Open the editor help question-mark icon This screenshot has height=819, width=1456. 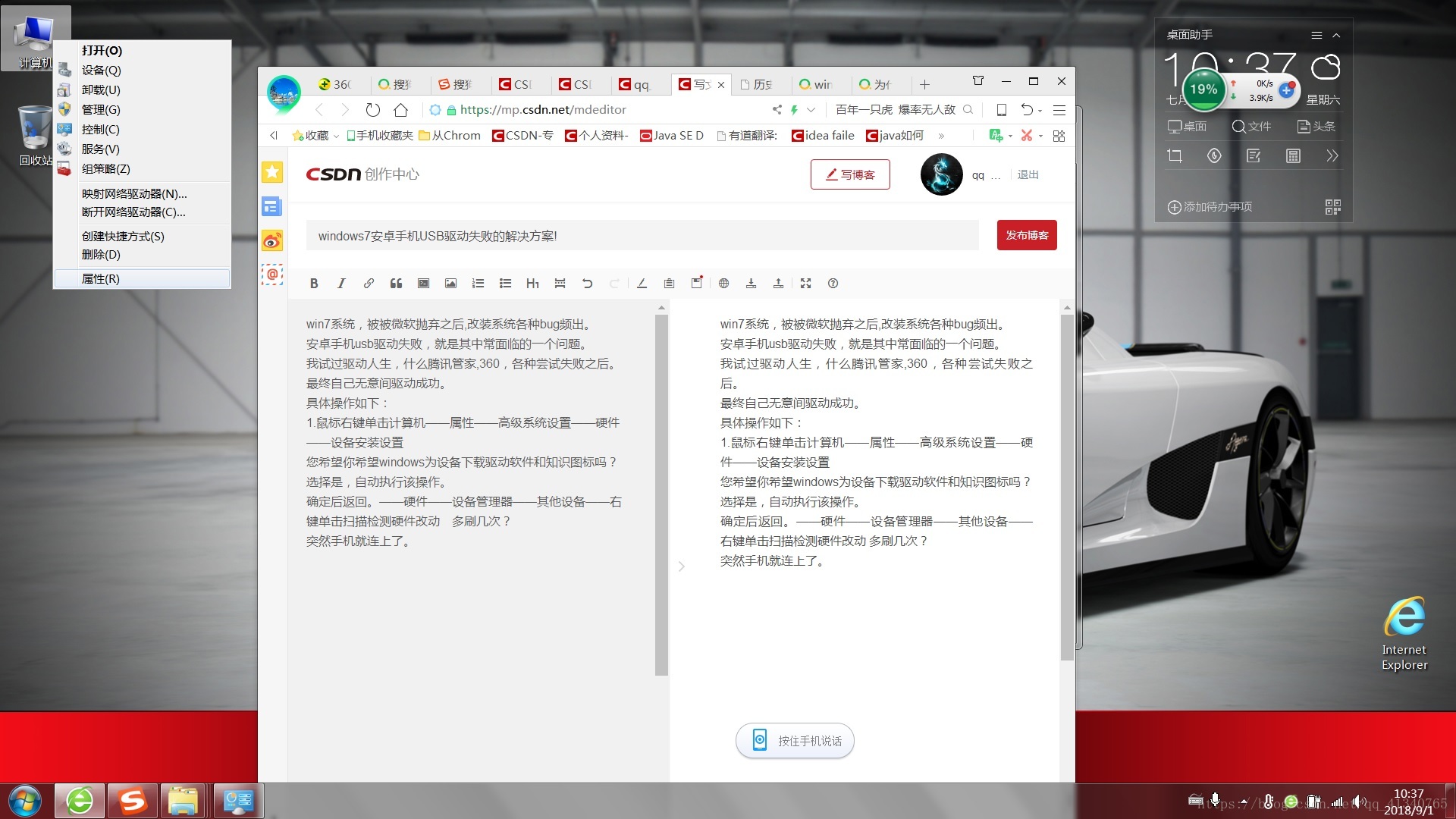(x=833, y=284)
